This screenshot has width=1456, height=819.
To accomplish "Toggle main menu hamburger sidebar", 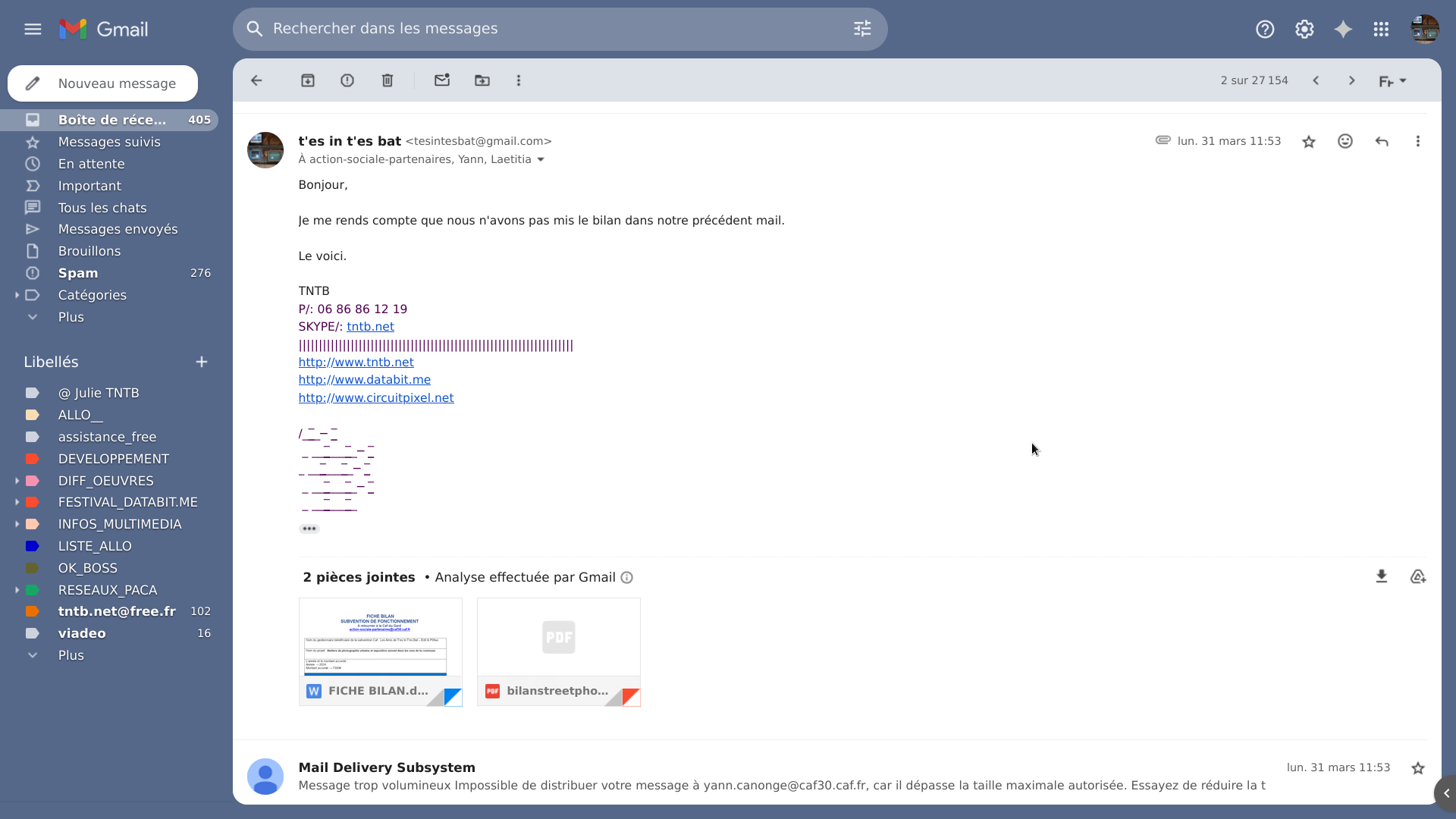I will (33, 29).
